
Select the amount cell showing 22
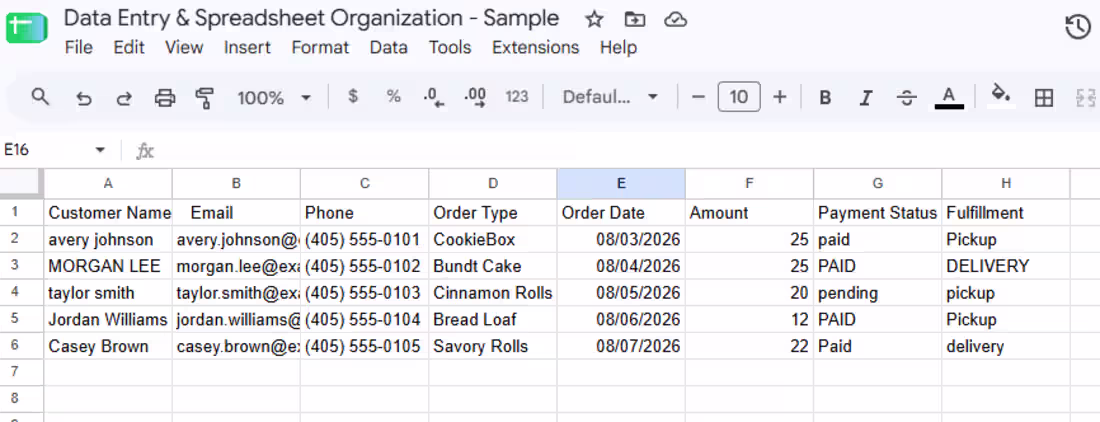click(750, 346)
